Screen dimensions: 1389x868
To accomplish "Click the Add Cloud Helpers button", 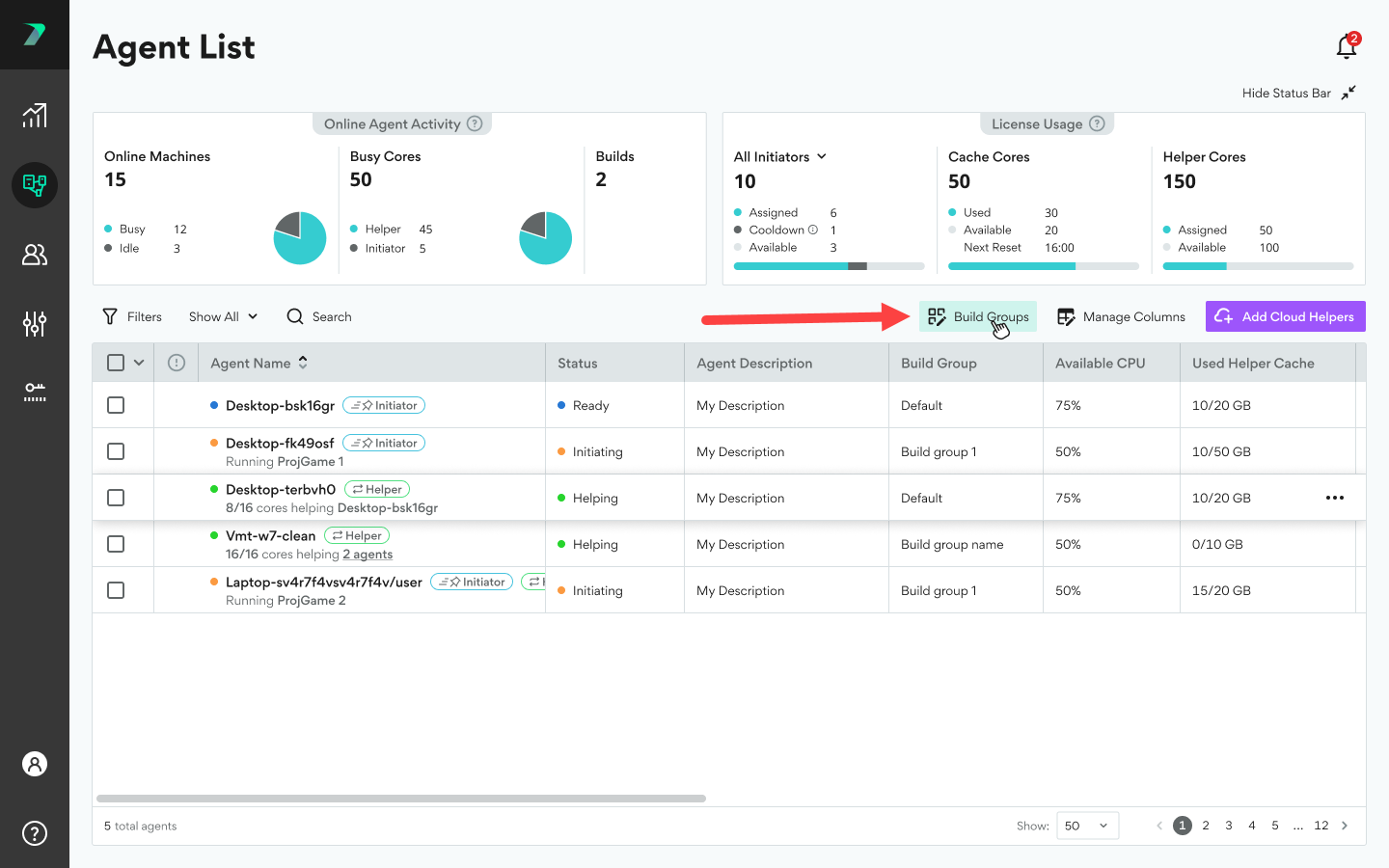I will [x=1285, y=316].
